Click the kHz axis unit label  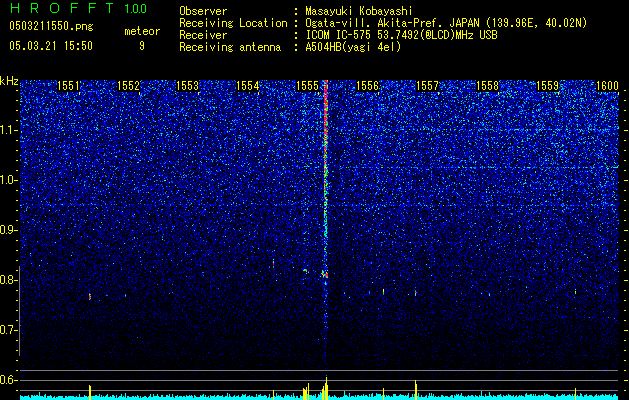point(9,81)
